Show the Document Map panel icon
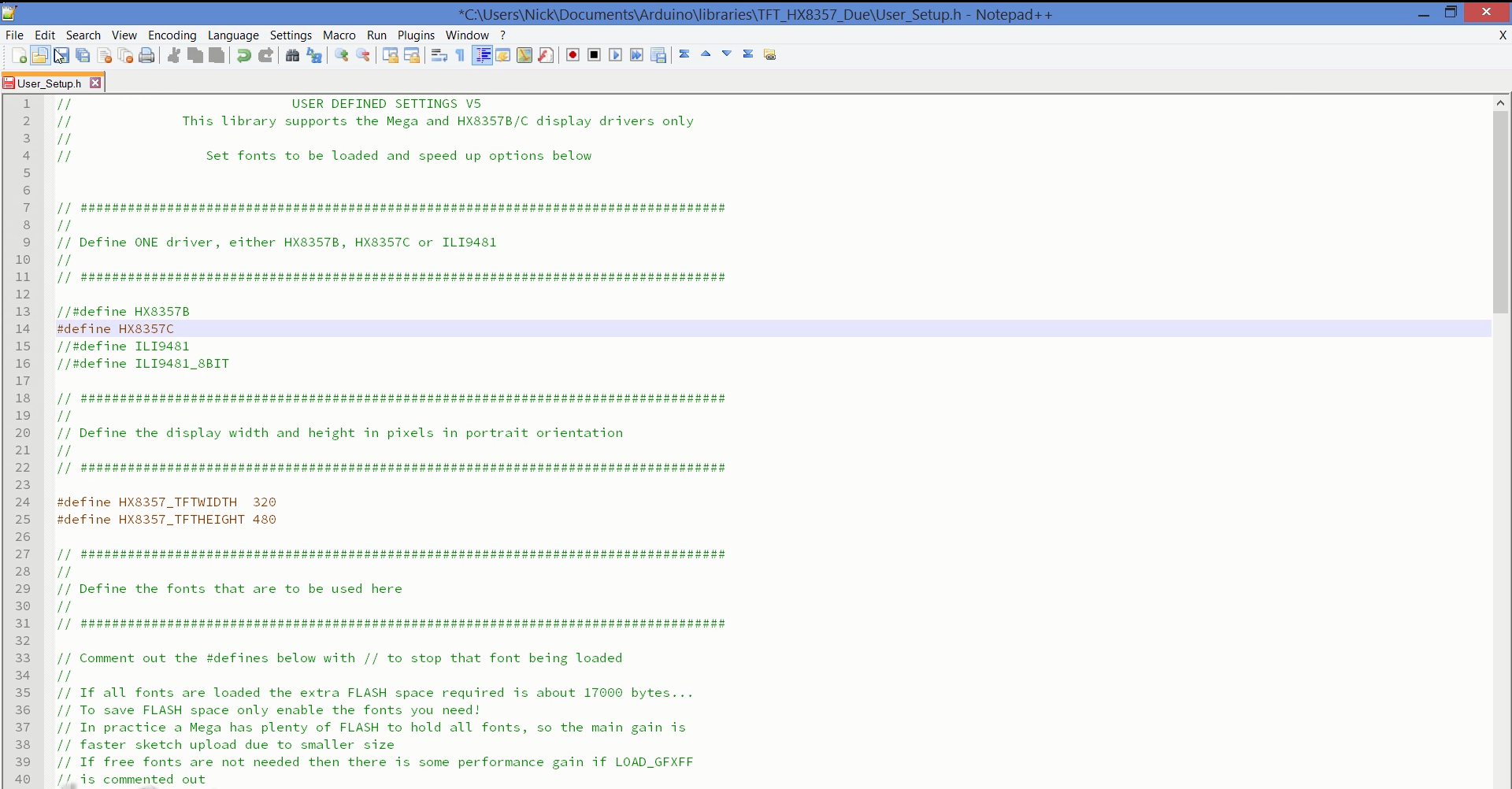Viewport: 1512px width, 789px height. [x=524, y=55]
